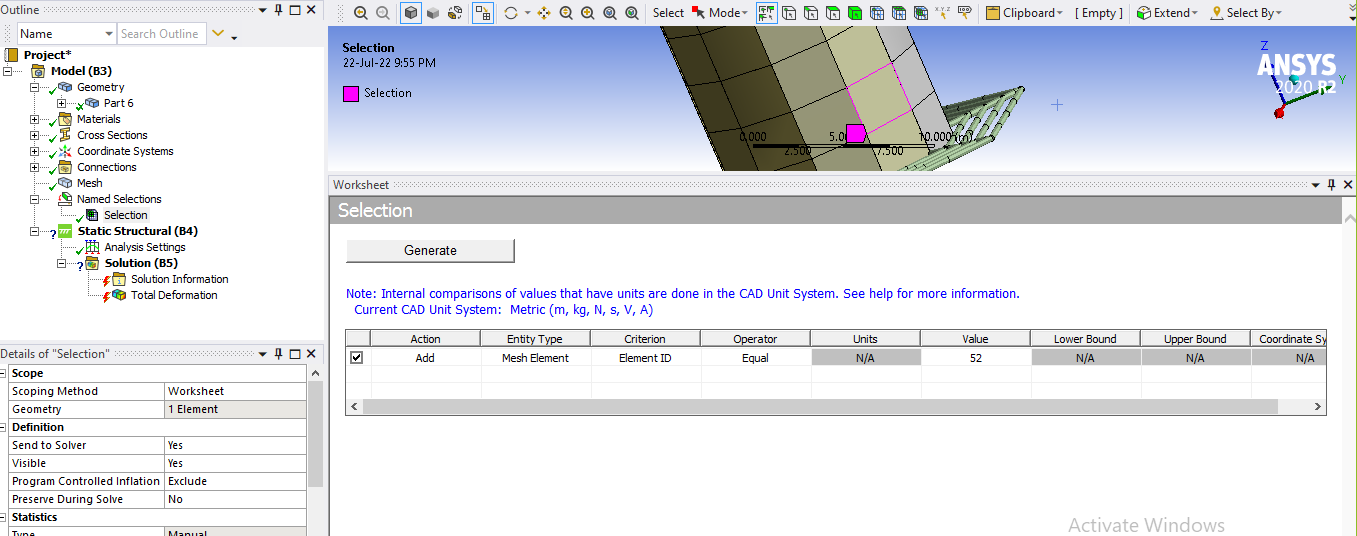The height and width of the screenshot is (536, 1357).
Task: Open the Name filter dropdown in Outline
Action: [109, 34]
